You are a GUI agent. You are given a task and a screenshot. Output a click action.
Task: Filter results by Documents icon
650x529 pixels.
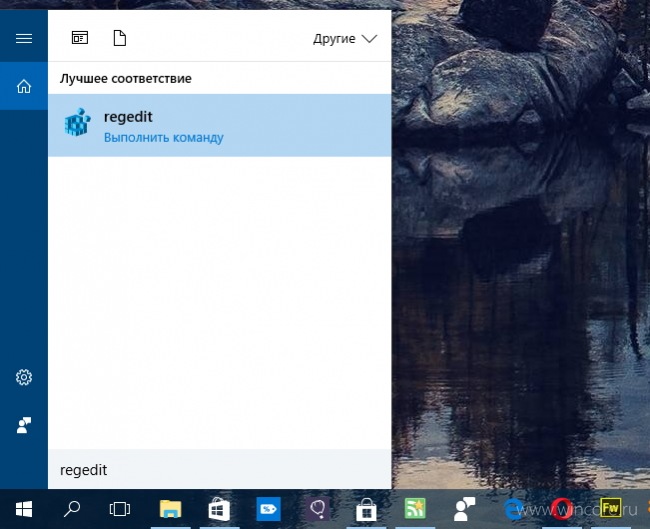click(120, 38)
